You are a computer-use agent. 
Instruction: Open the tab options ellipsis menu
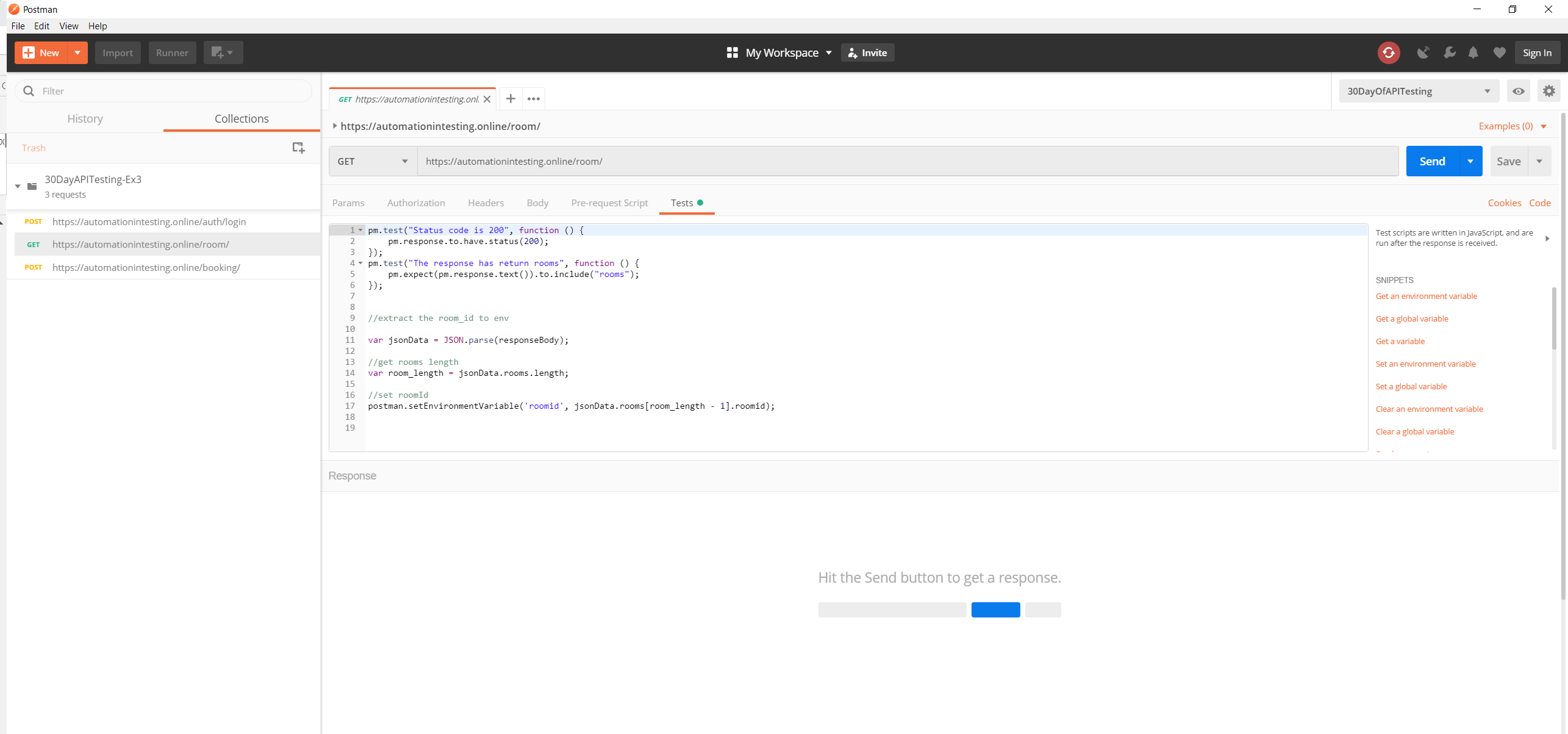coord(534,99)
